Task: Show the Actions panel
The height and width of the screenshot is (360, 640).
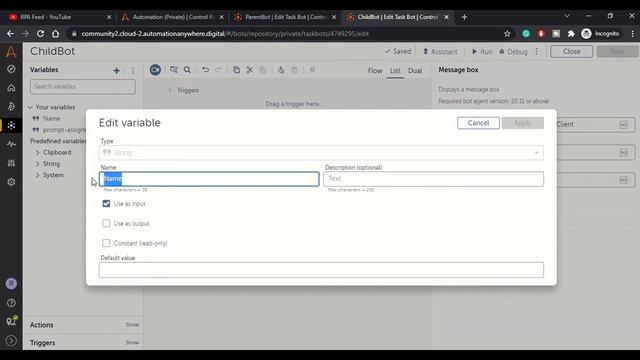Action: click(x=132, y=325)
